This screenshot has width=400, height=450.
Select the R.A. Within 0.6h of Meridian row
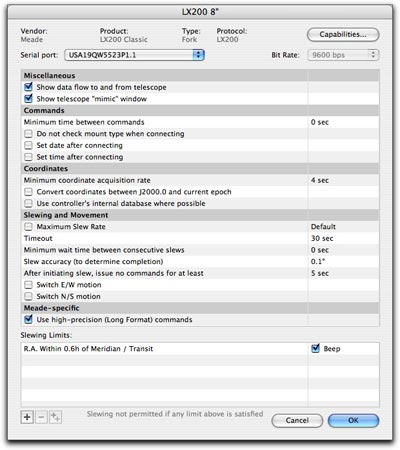click(200, 349)
